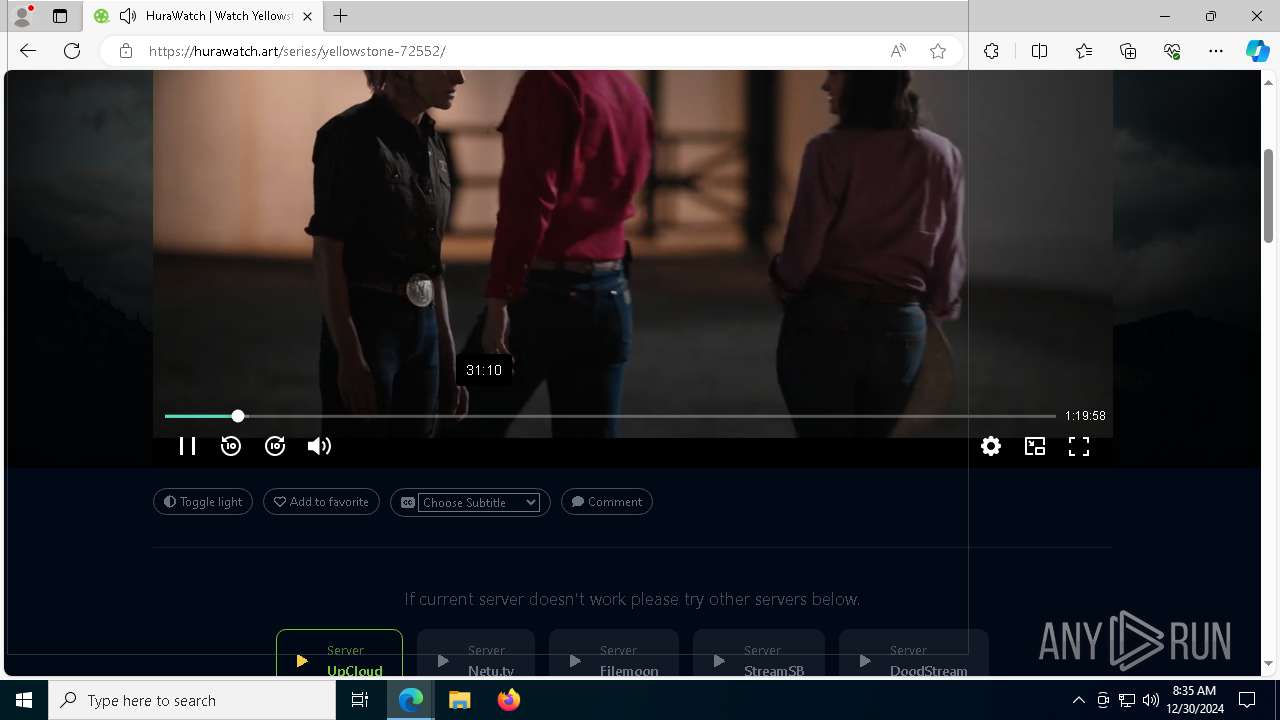Open Split screen view
Image resolution: width=1280 pixels, height=720 pixels.
pyautogui.click(x=1039, y=51)
